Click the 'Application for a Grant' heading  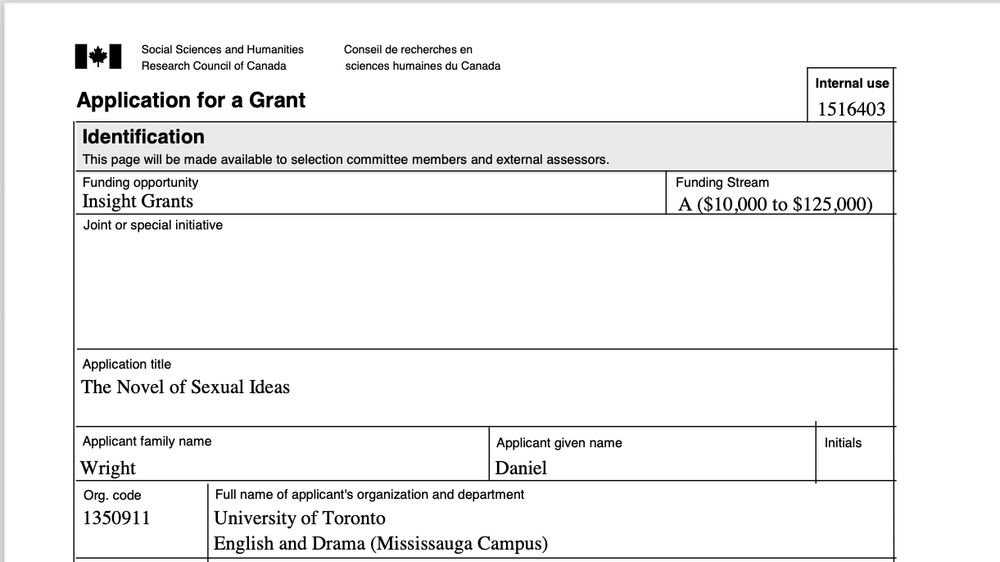(191, 100)
